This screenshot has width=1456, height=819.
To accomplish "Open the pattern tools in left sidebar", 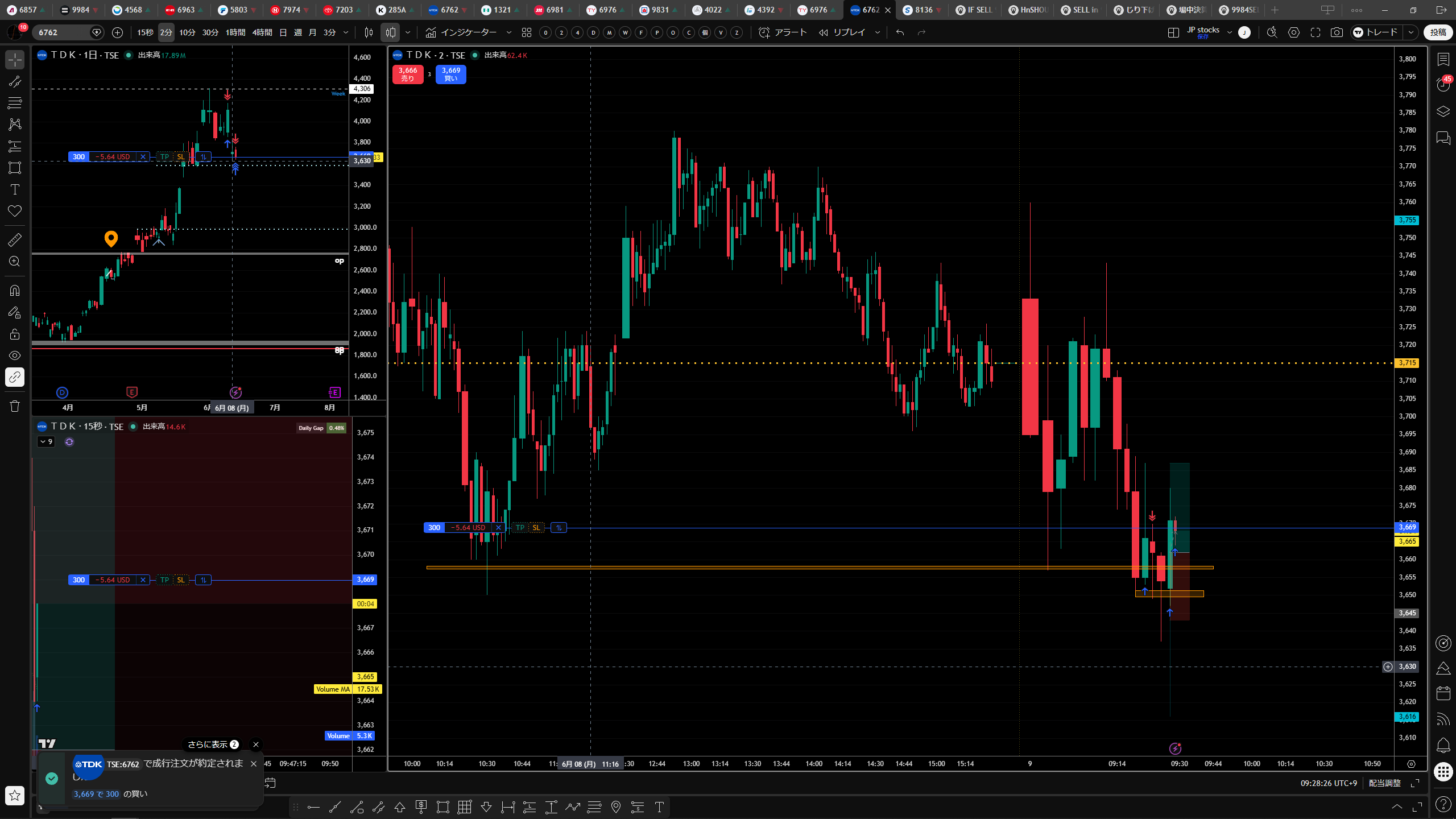I will coord(15,124).
